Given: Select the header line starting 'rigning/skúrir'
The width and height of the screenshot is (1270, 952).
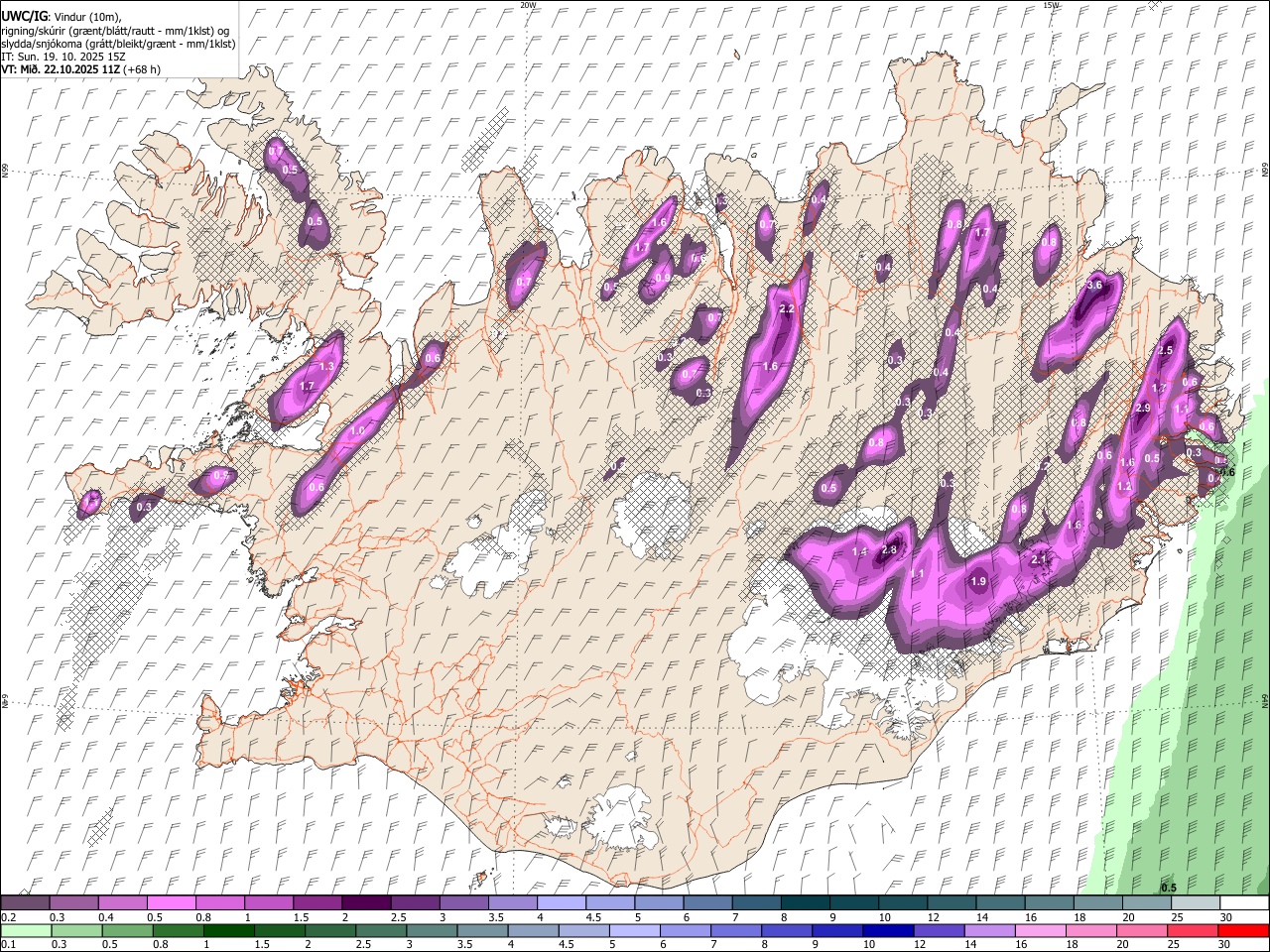Looking at the screenshot, I should click(x=116, y=31).
